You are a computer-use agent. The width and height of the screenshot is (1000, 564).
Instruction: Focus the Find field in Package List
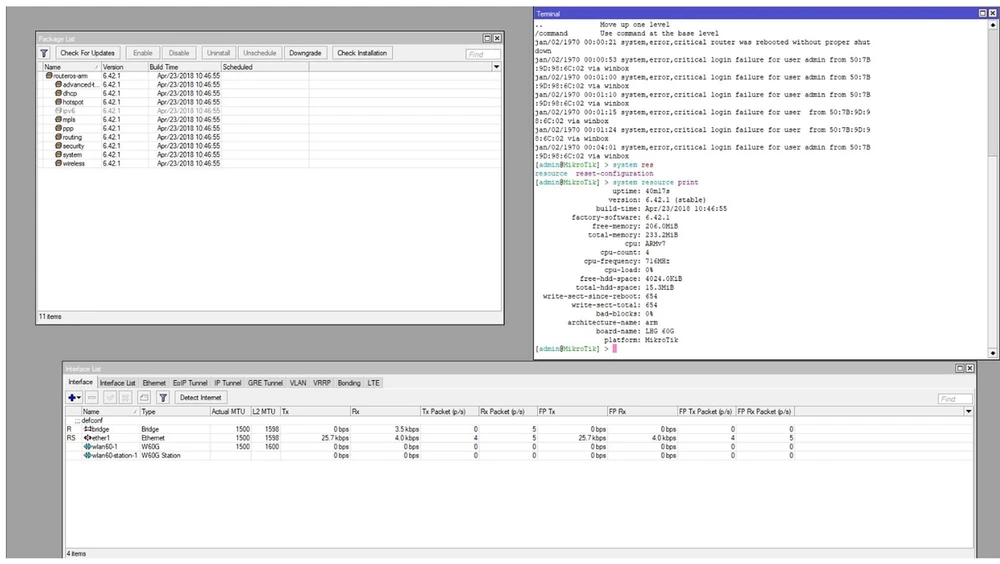coord(483,54)
